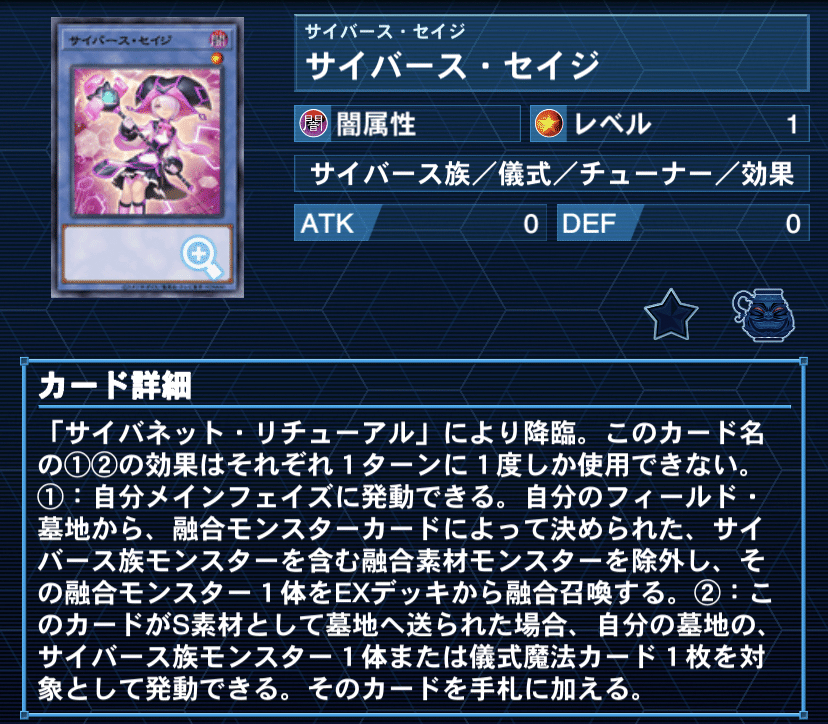Click the Pot of Greed jar icon
828x724 pixels.
click(763, 315)
